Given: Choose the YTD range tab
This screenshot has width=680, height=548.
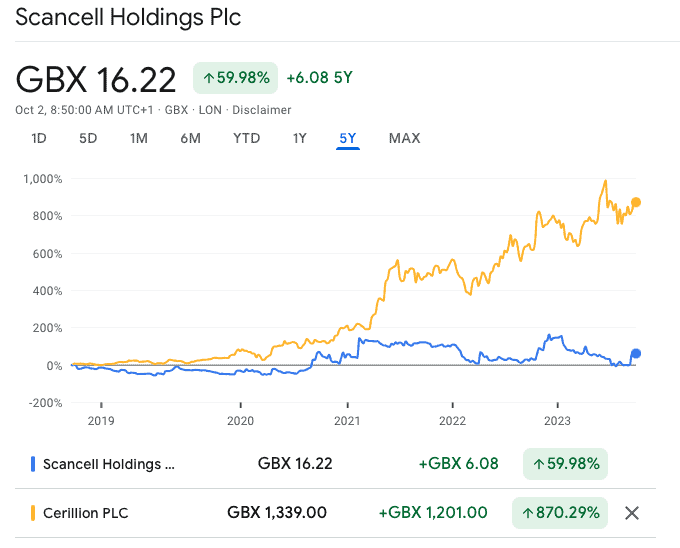Looking at the screenshot, I should [x=246, y=138].
